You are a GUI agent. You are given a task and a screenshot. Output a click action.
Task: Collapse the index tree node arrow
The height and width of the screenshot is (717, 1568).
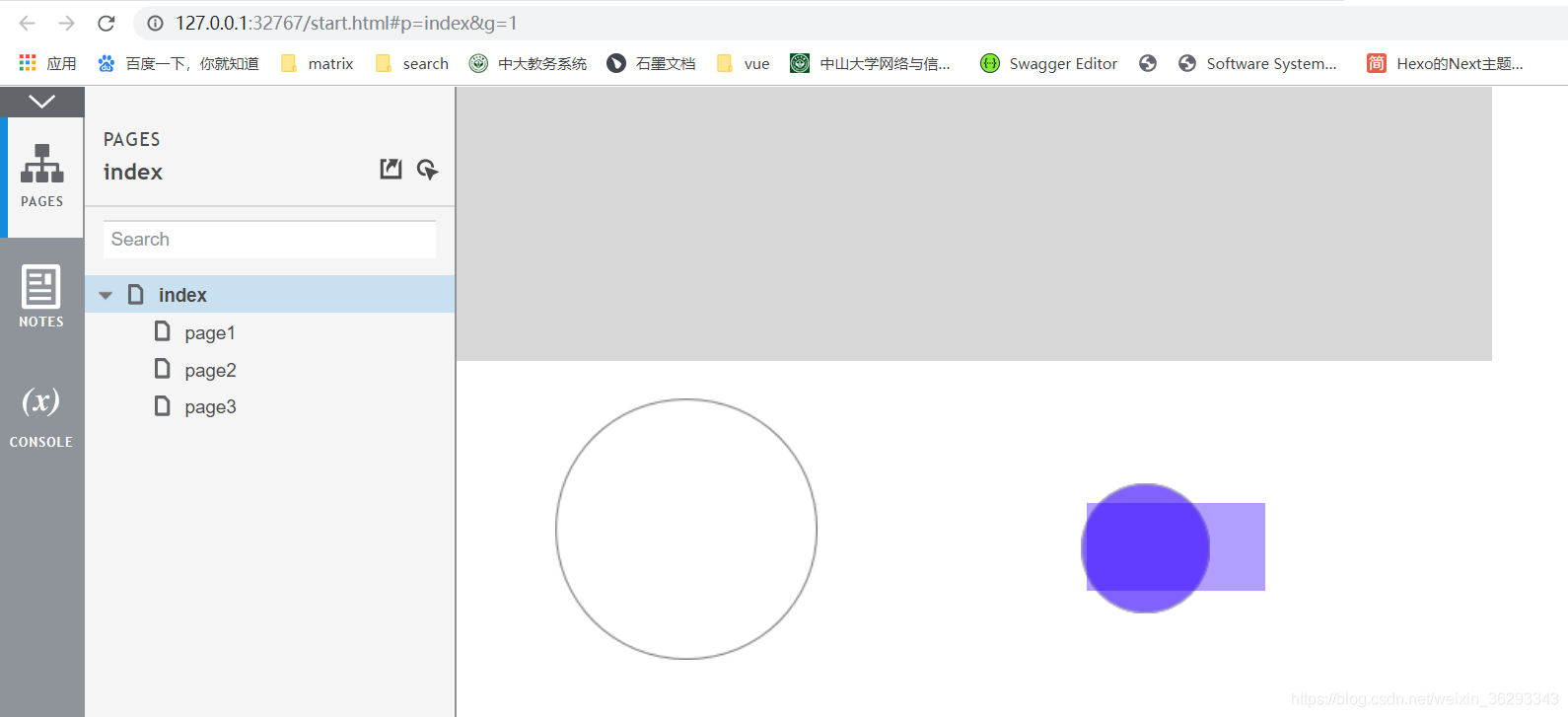[106, 295]
